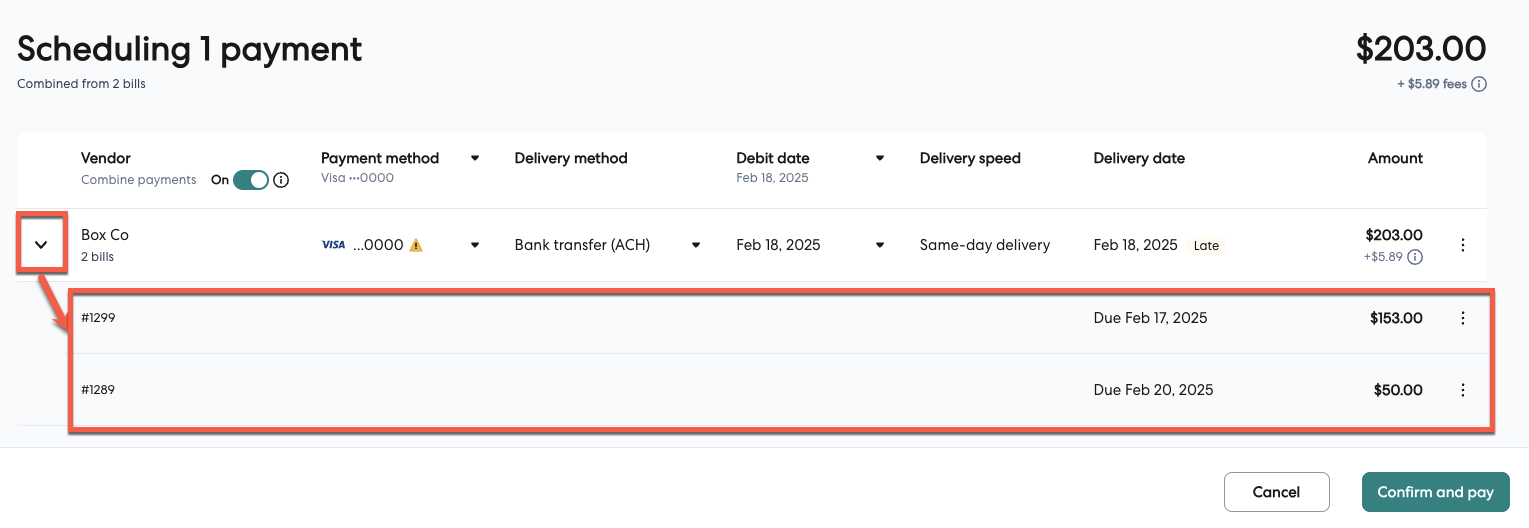Image resolution: width=1529 pixels, height=528 pixels.
Task: Click the info icon beside total fees
Action: [x=1479, y=85]
